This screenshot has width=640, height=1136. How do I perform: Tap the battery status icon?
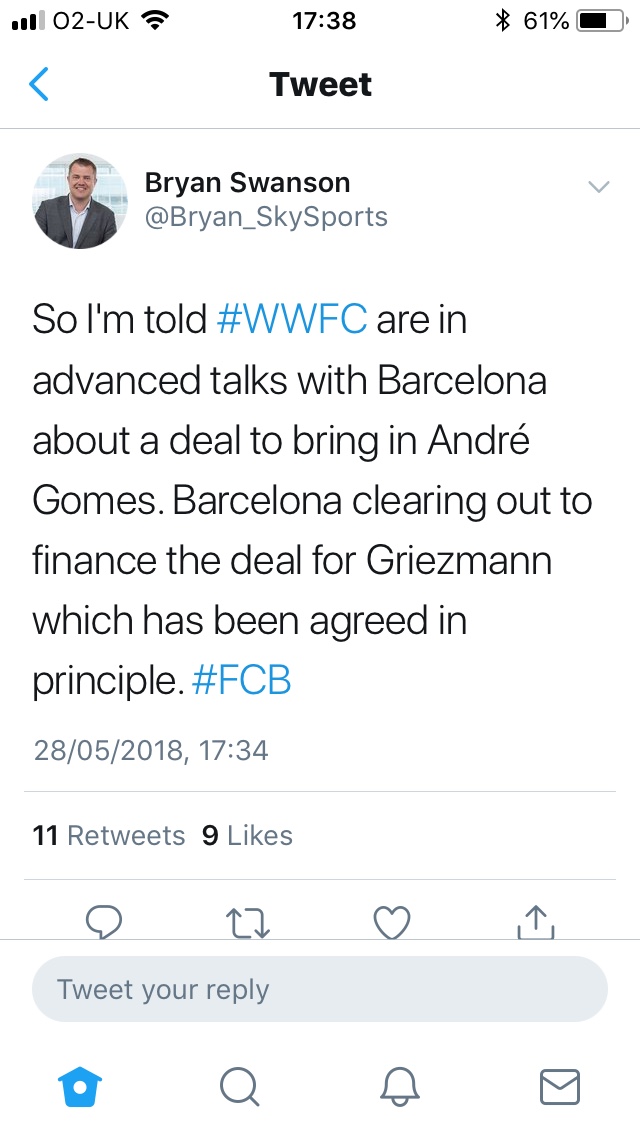[598, 20]
